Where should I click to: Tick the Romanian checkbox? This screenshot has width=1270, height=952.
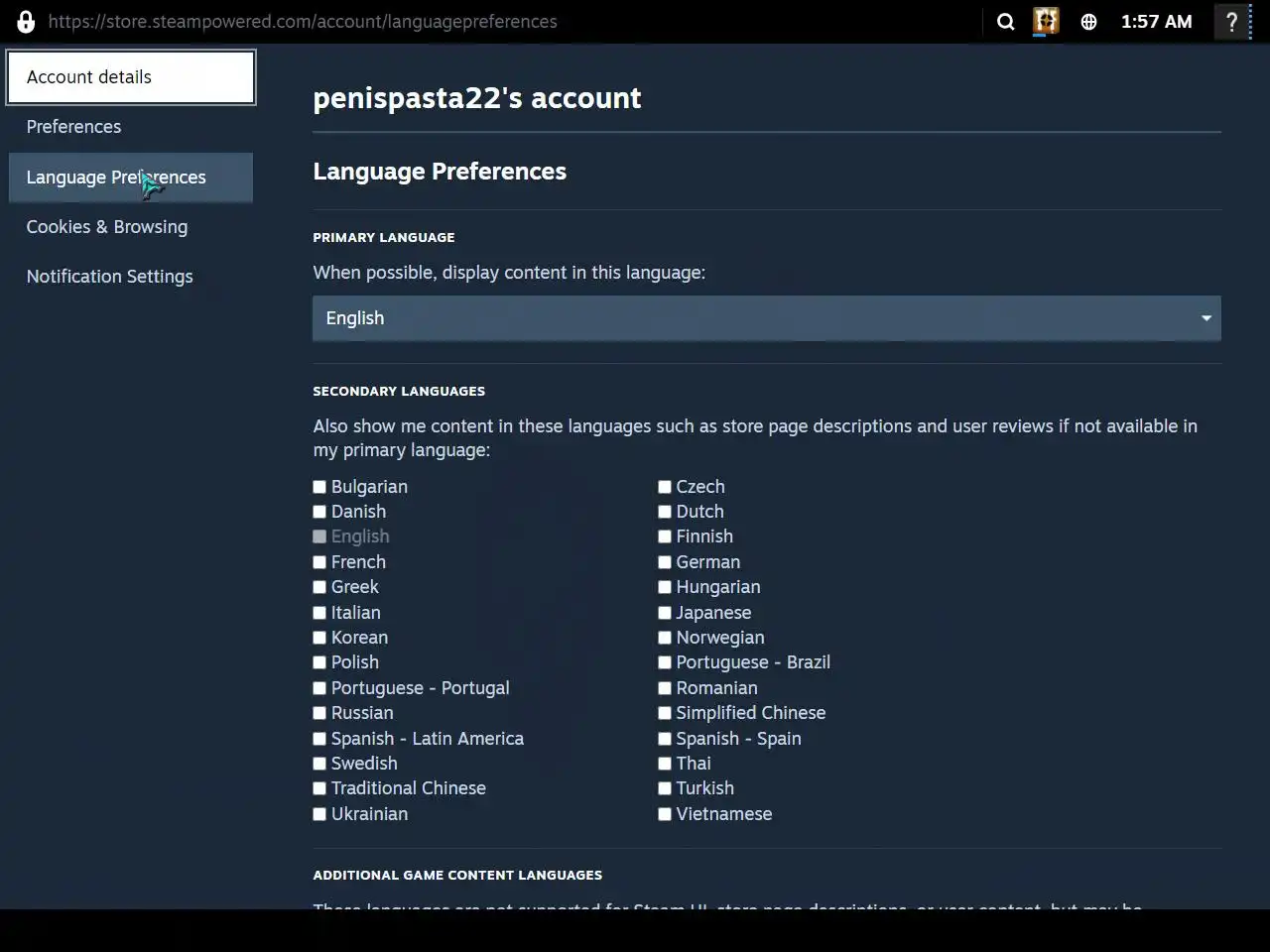(x=665, y=688)
